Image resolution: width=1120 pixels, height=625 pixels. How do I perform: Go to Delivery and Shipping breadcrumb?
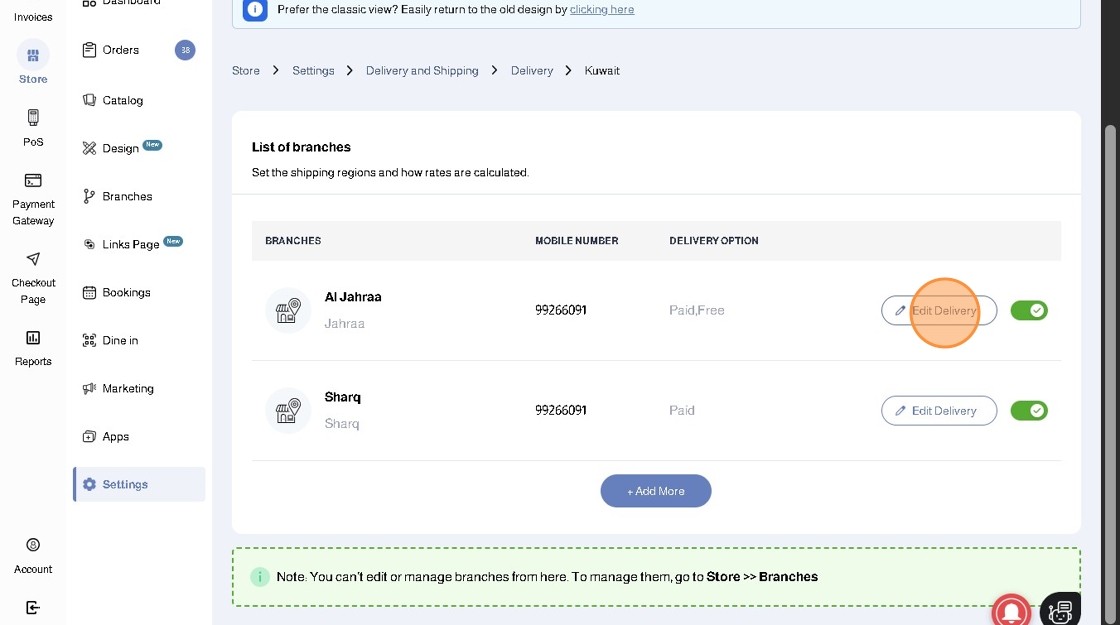click(422, 71)
